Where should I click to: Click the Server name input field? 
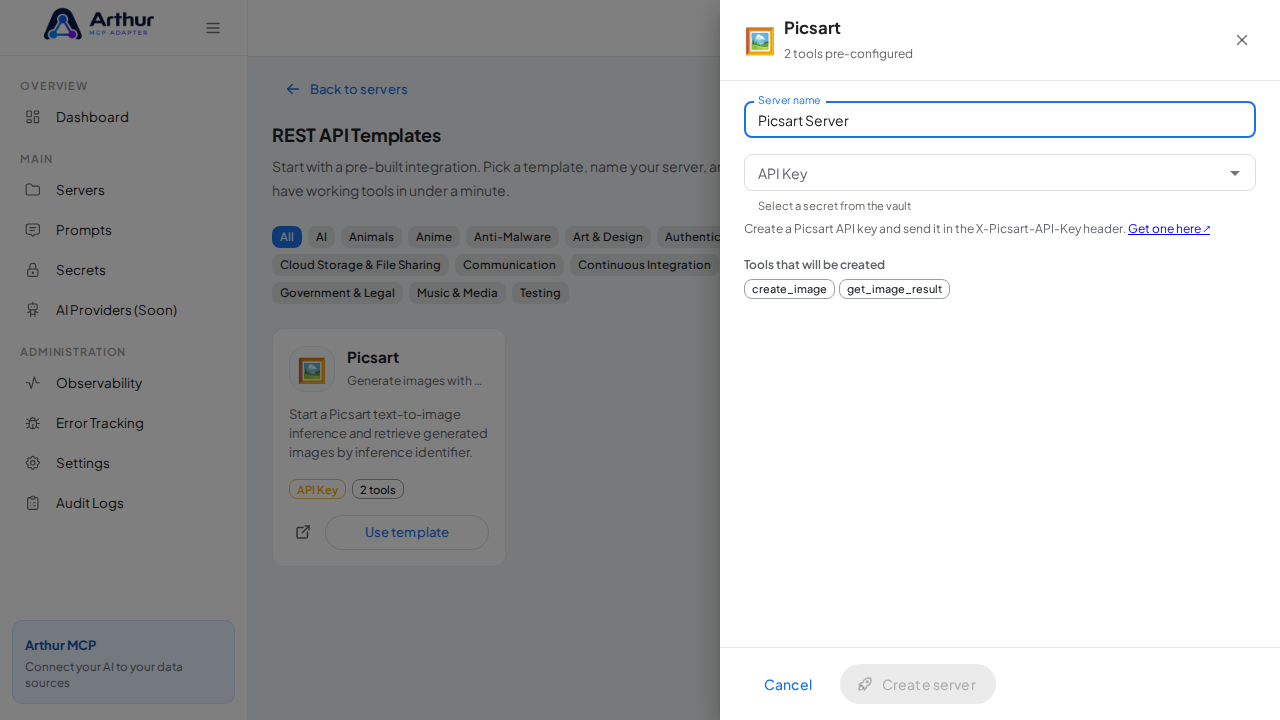(1000, 120)
